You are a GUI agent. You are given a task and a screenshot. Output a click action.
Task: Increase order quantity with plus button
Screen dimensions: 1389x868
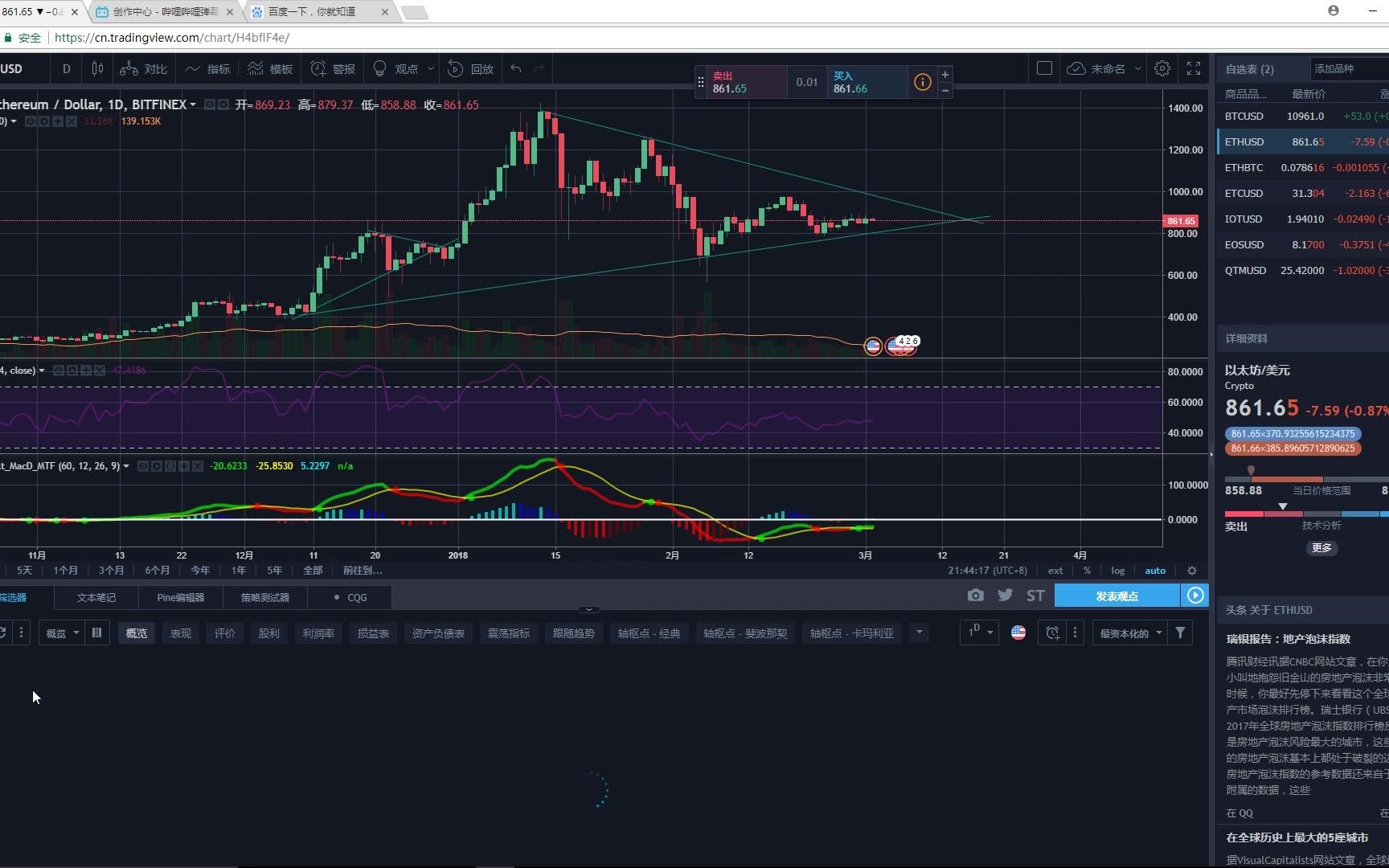pos(945,75)
